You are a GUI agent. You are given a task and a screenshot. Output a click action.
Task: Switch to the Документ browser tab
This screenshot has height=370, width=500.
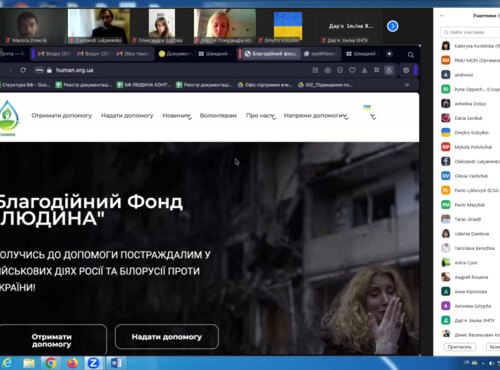point(174,54)
